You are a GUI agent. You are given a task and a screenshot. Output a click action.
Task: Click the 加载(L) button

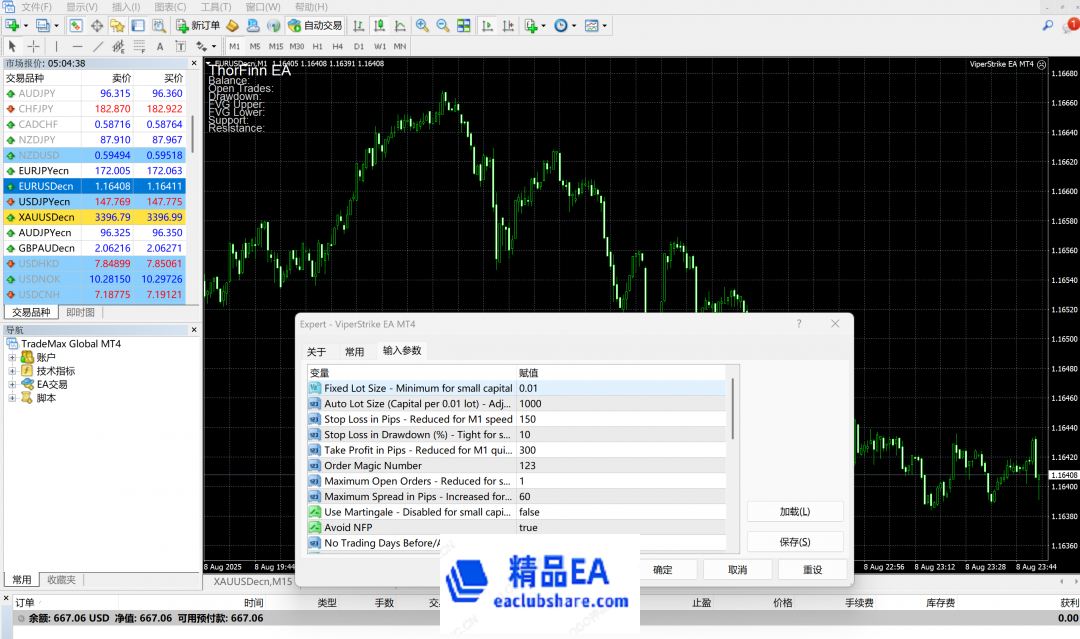pyautogui.click(x=795, y=512)
